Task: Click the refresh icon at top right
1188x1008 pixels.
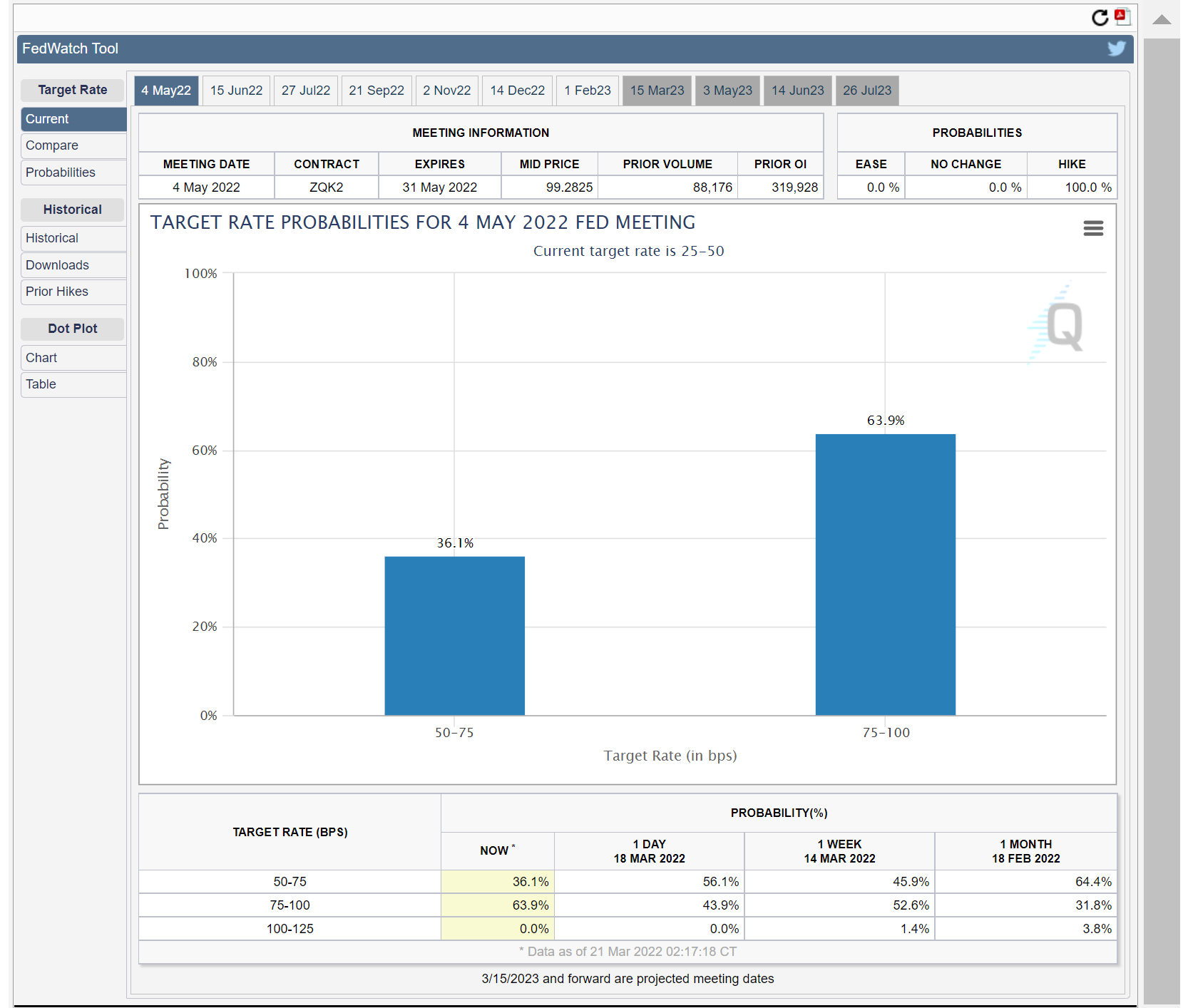Action: tap(1100, 18)
